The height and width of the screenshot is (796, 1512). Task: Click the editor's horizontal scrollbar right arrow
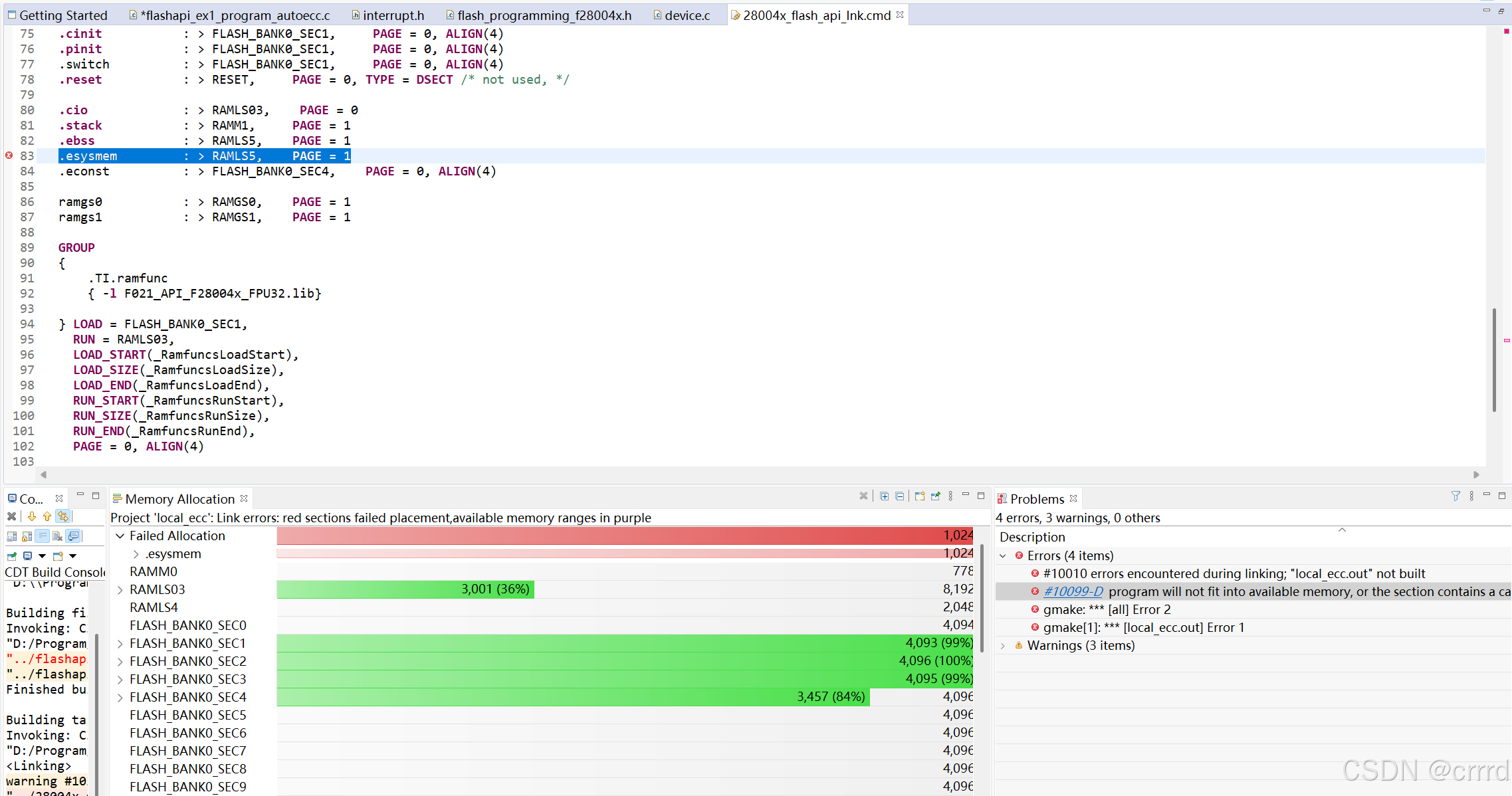coord(1476,474)
